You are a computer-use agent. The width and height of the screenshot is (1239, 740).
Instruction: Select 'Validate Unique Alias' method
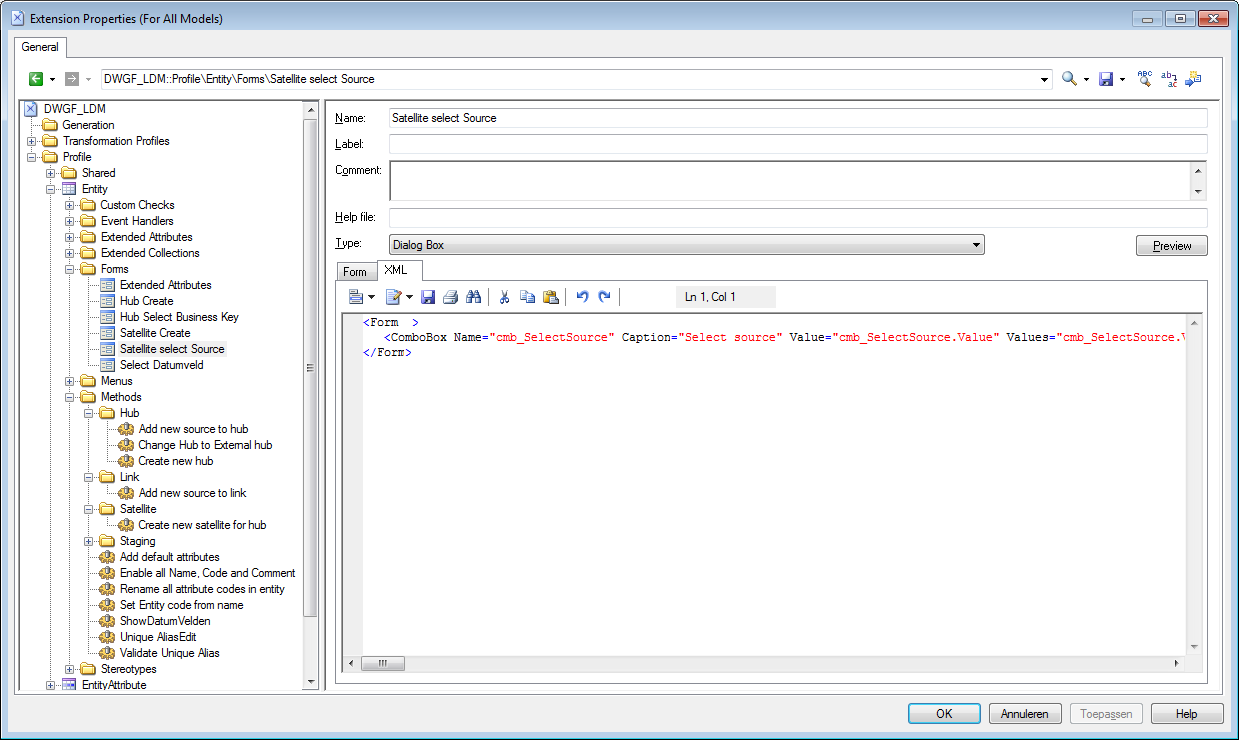tap(169, 653)
